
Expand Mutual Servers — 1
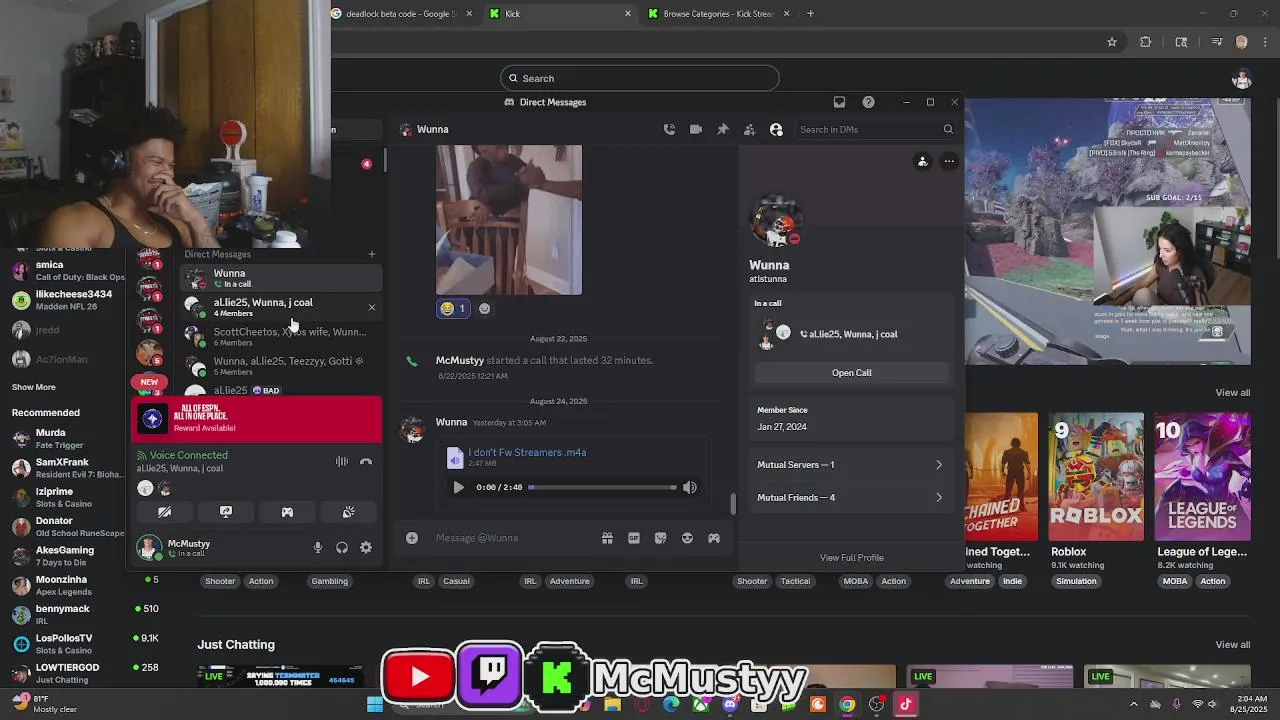coord(850,465)
